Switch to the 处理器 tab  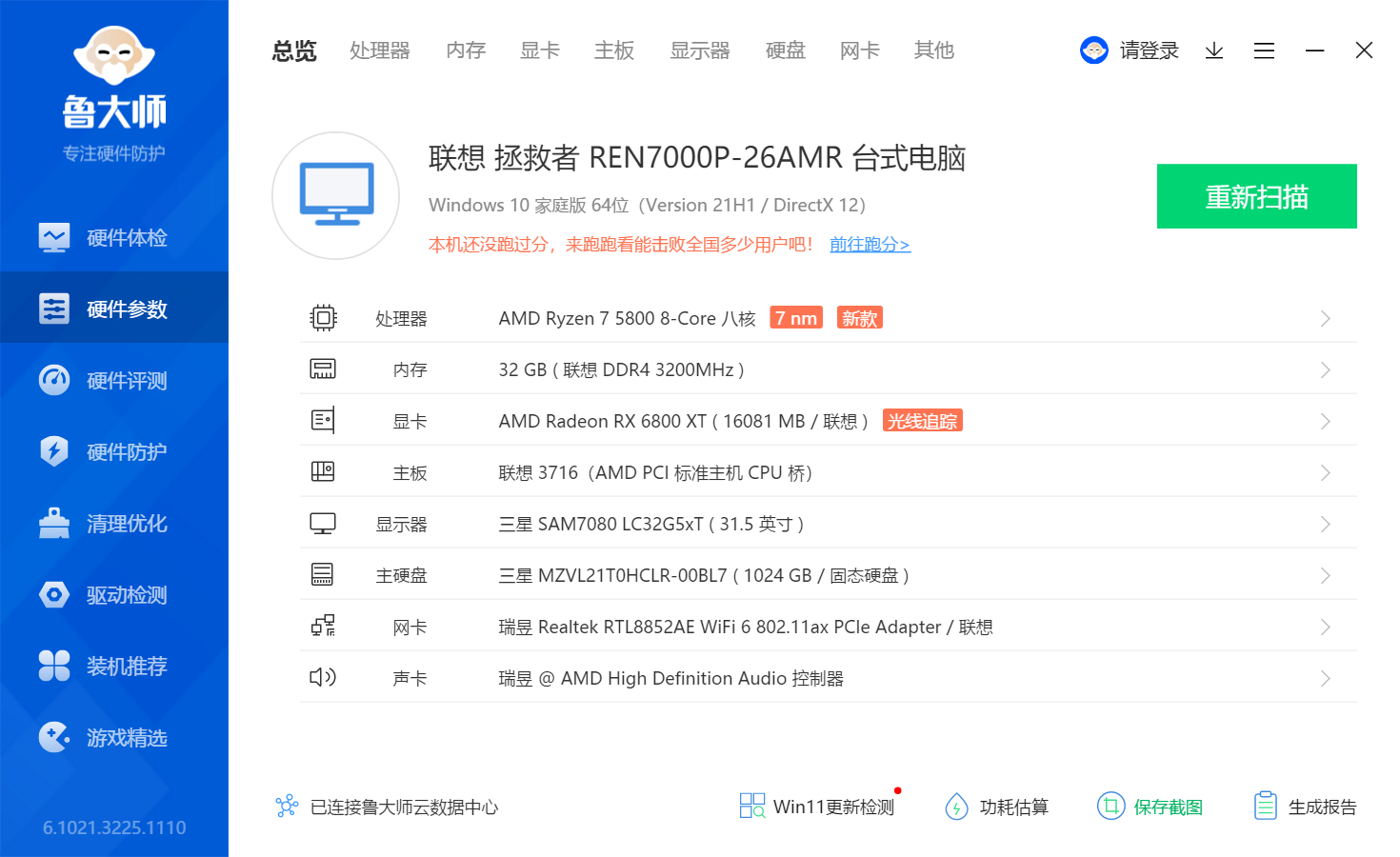click(380, 50)
